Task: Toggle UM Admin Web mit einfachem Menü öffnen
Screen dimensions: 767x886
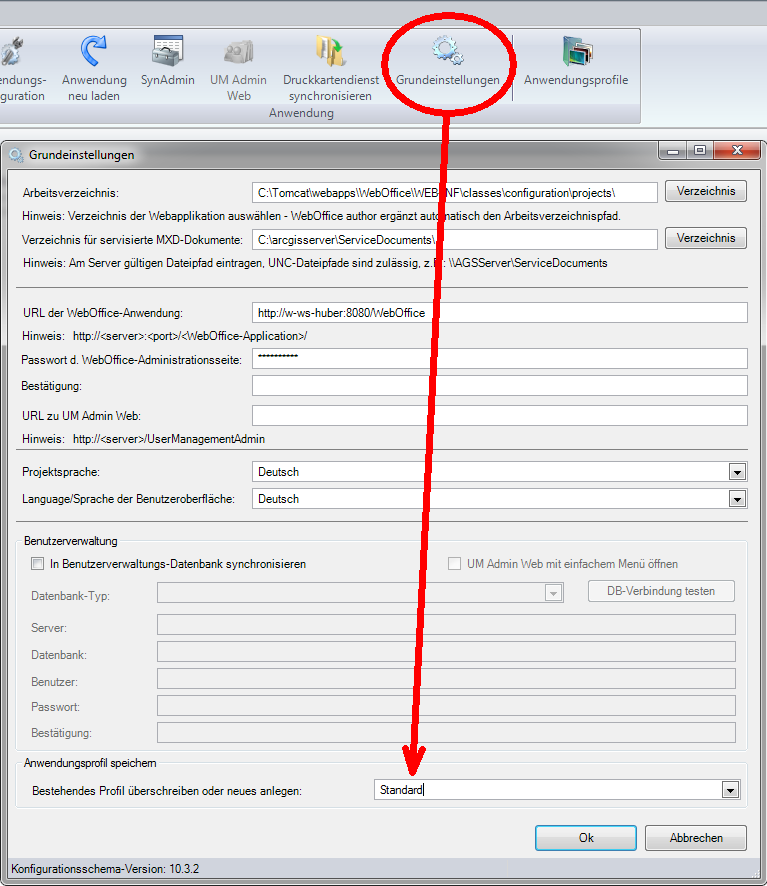Action: pos(454,563)
